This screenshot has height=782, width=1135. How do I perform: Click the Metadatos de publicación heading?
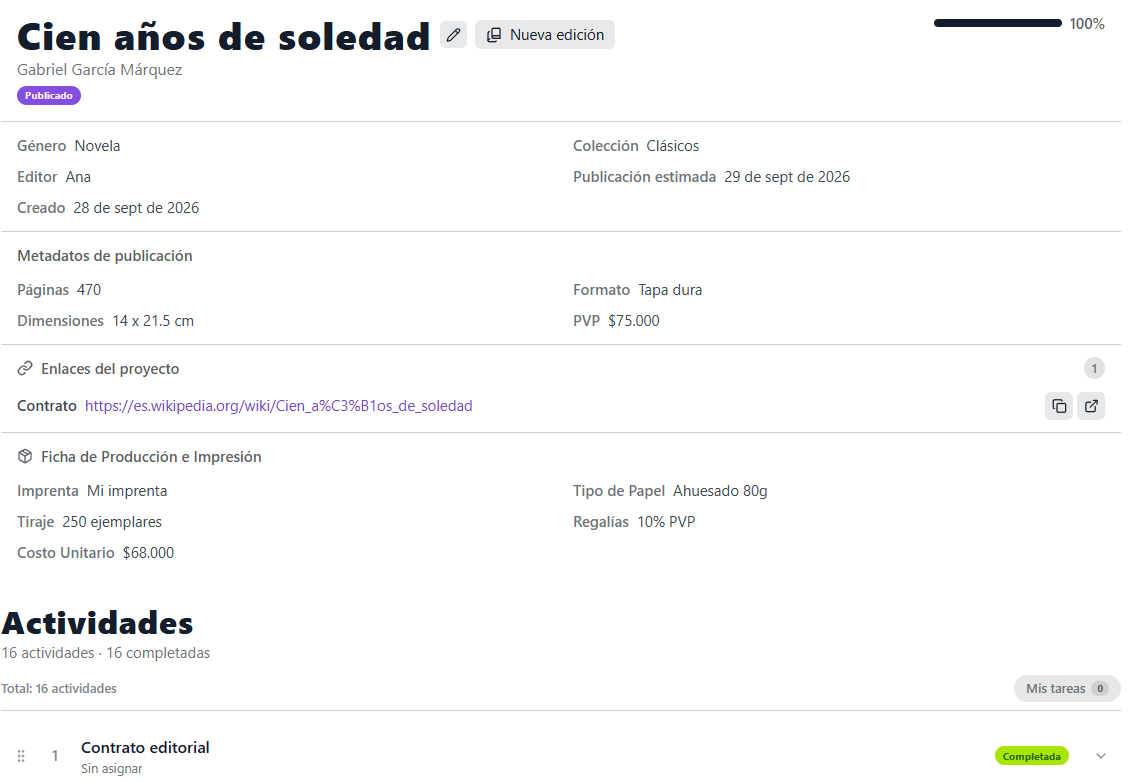tap(105, 256)
